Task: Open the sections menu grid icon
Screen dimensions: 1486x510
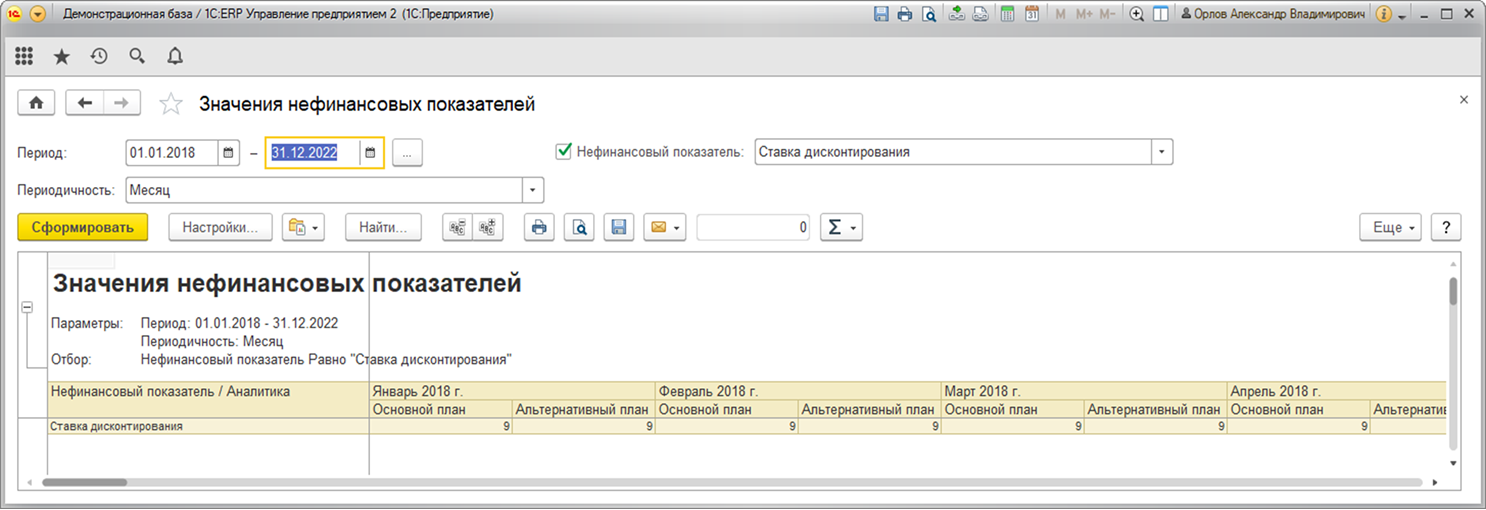Action: 24,56
